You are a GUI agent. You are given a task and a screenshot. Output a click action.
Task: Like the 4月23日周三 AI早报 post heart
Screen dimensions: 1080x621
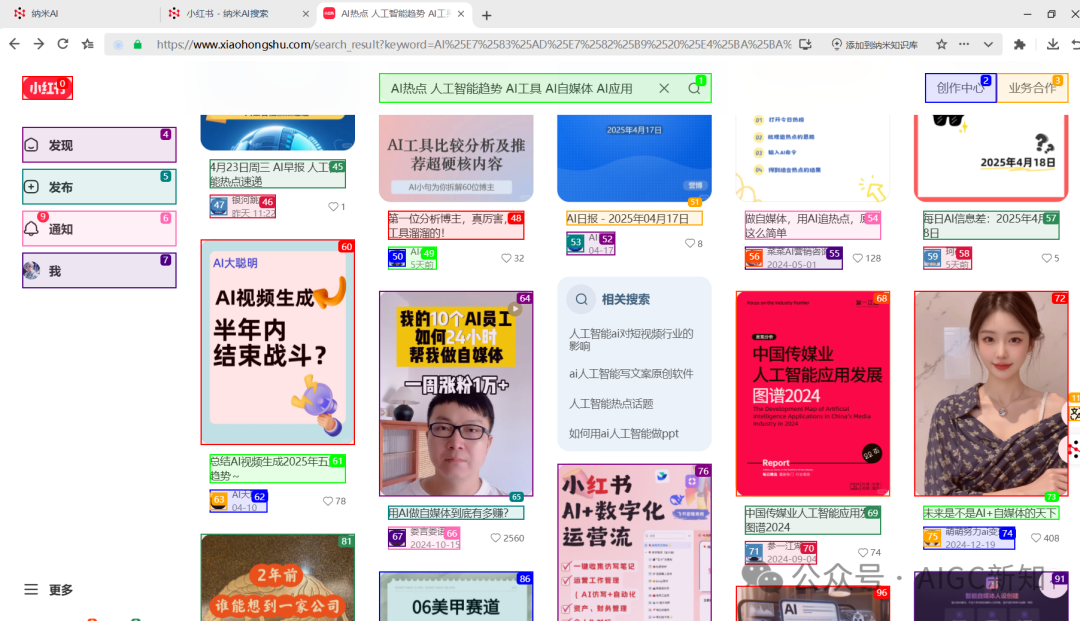333,207
